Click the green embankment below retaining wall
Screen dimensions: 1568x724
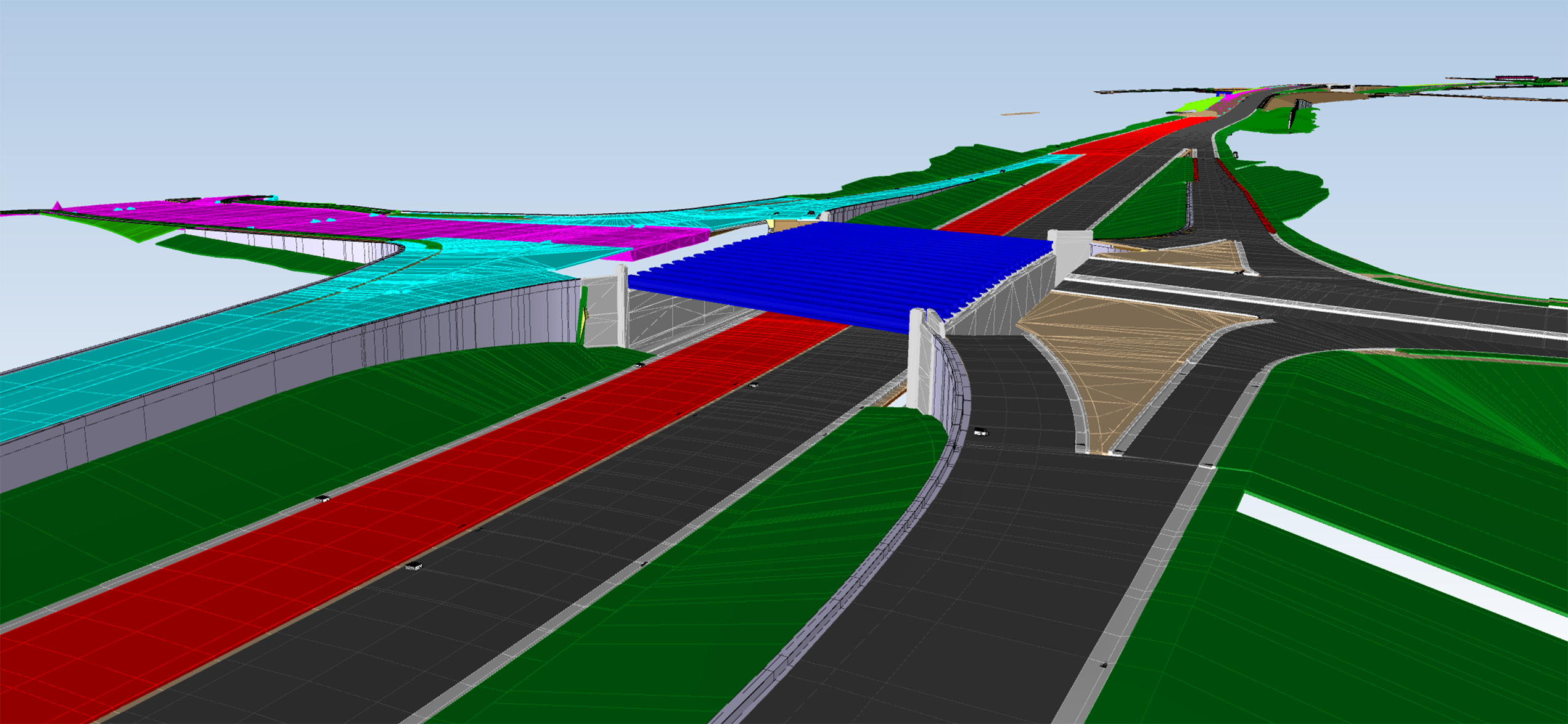(x=247, y=468)
